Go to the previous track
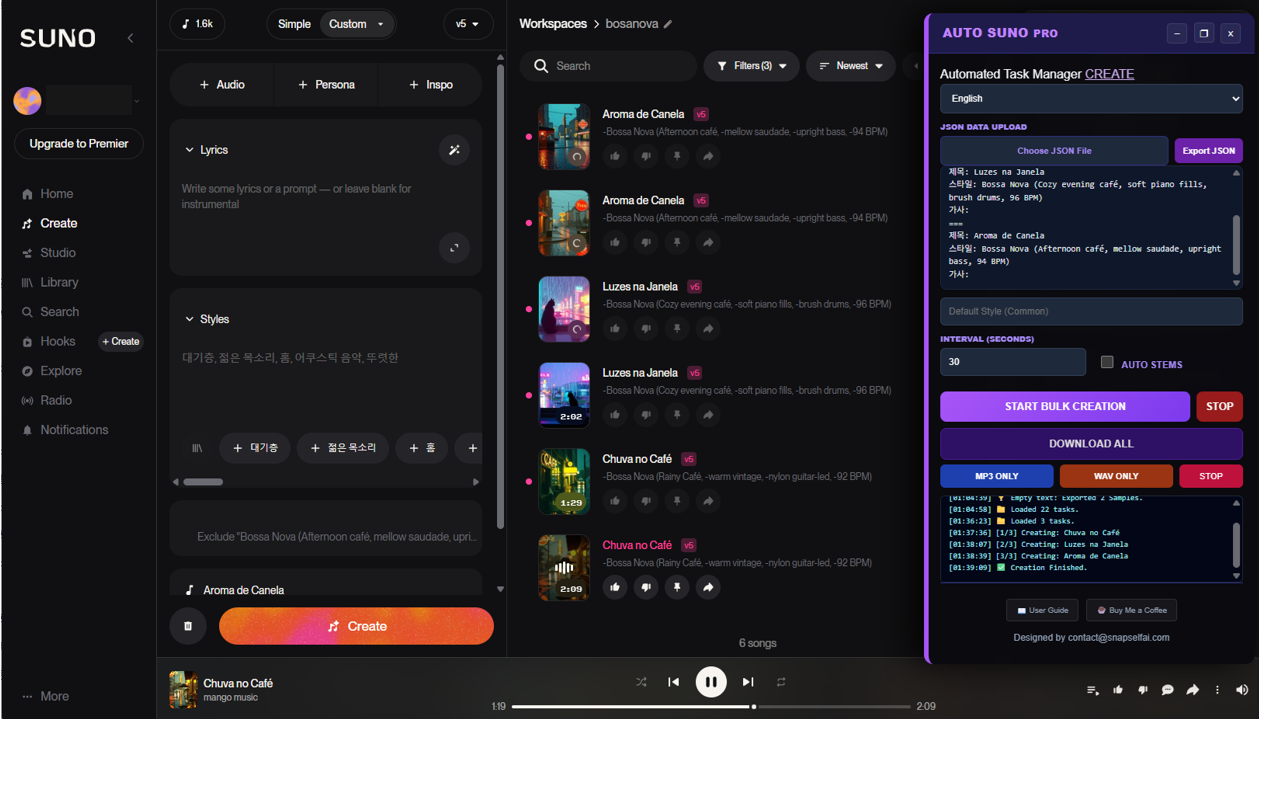Screen dimensions: 1280x800 [x=674, y=682]
